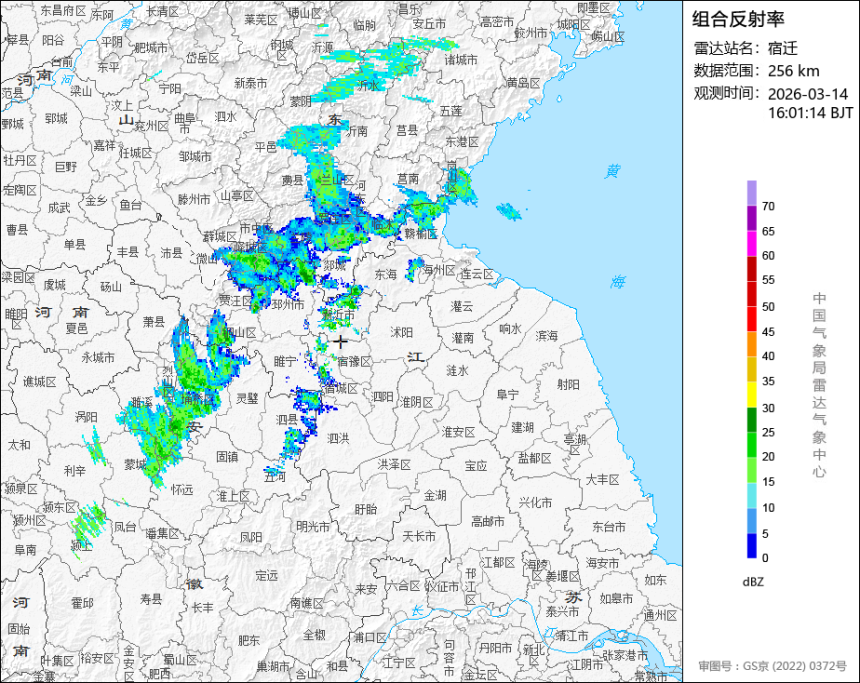Click the 灵璧 map label

coord(247,398)
